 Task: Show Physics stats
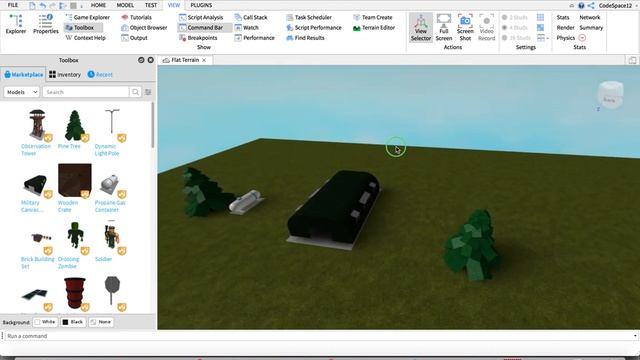[566, 38]
